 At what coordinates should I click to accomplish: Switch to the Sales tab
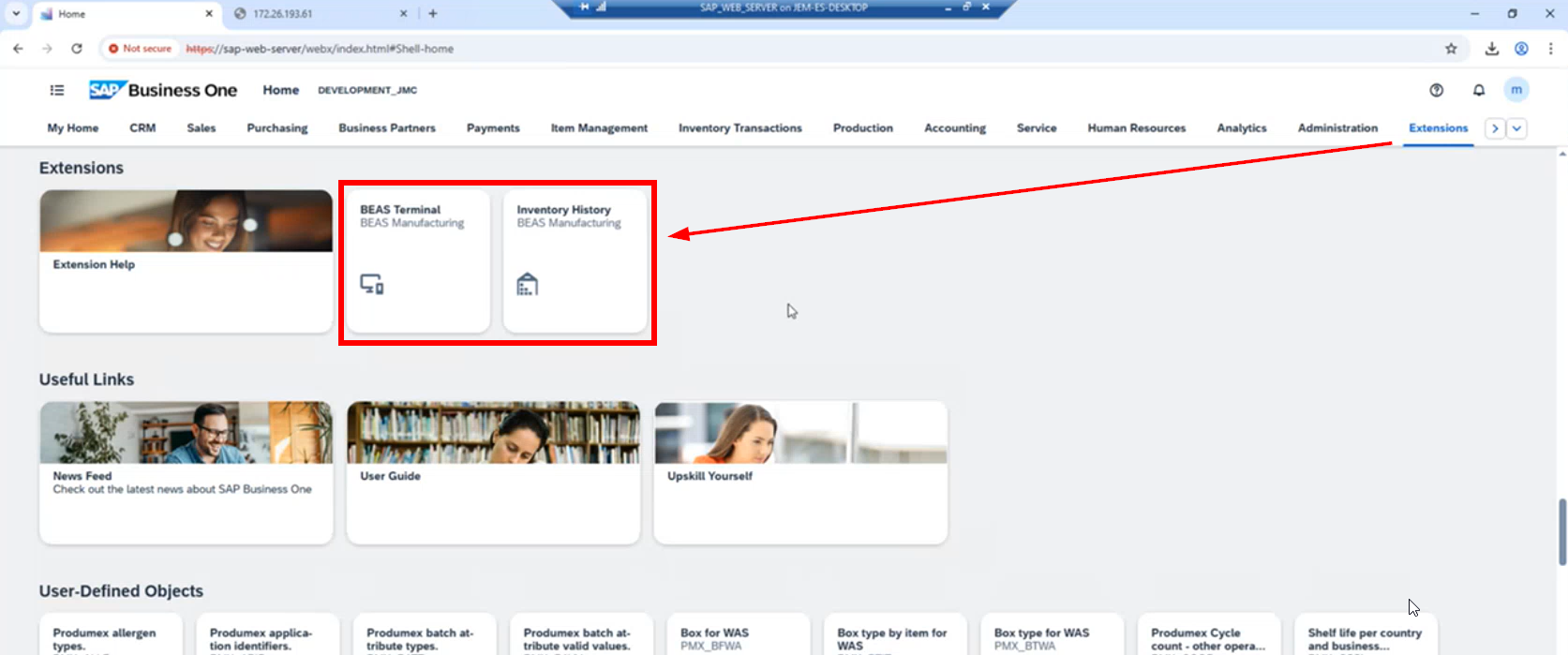(202, 128)
